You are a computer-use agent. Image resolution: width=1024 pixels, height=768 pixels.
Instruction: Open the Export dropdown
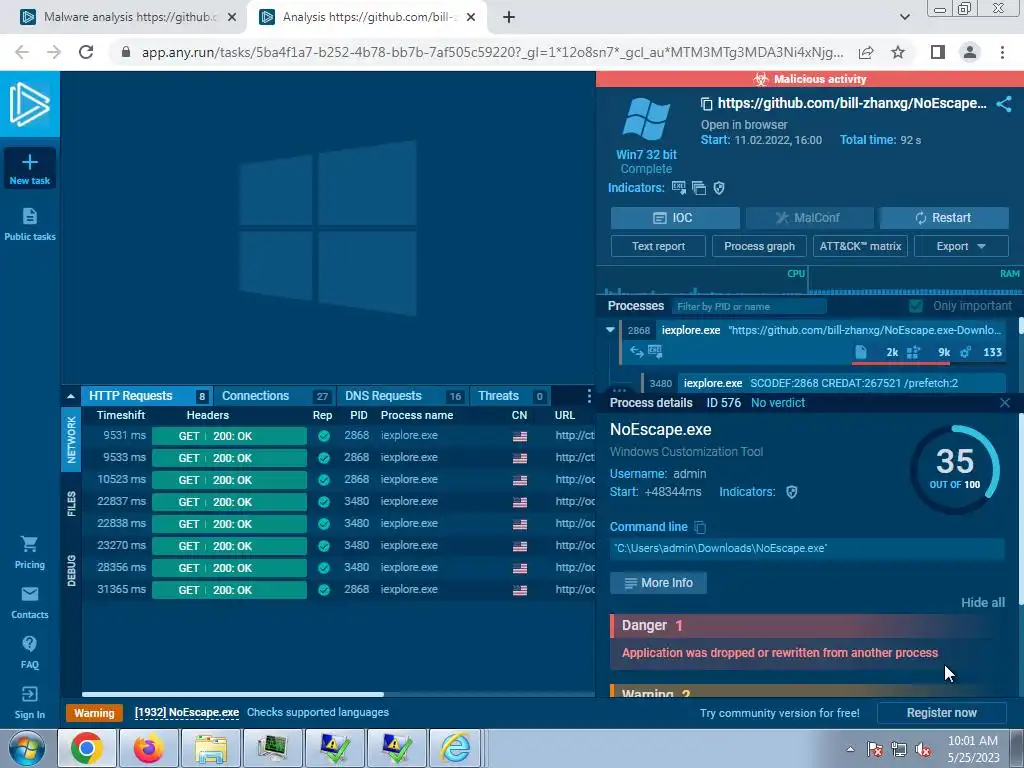tap(961, 246)
